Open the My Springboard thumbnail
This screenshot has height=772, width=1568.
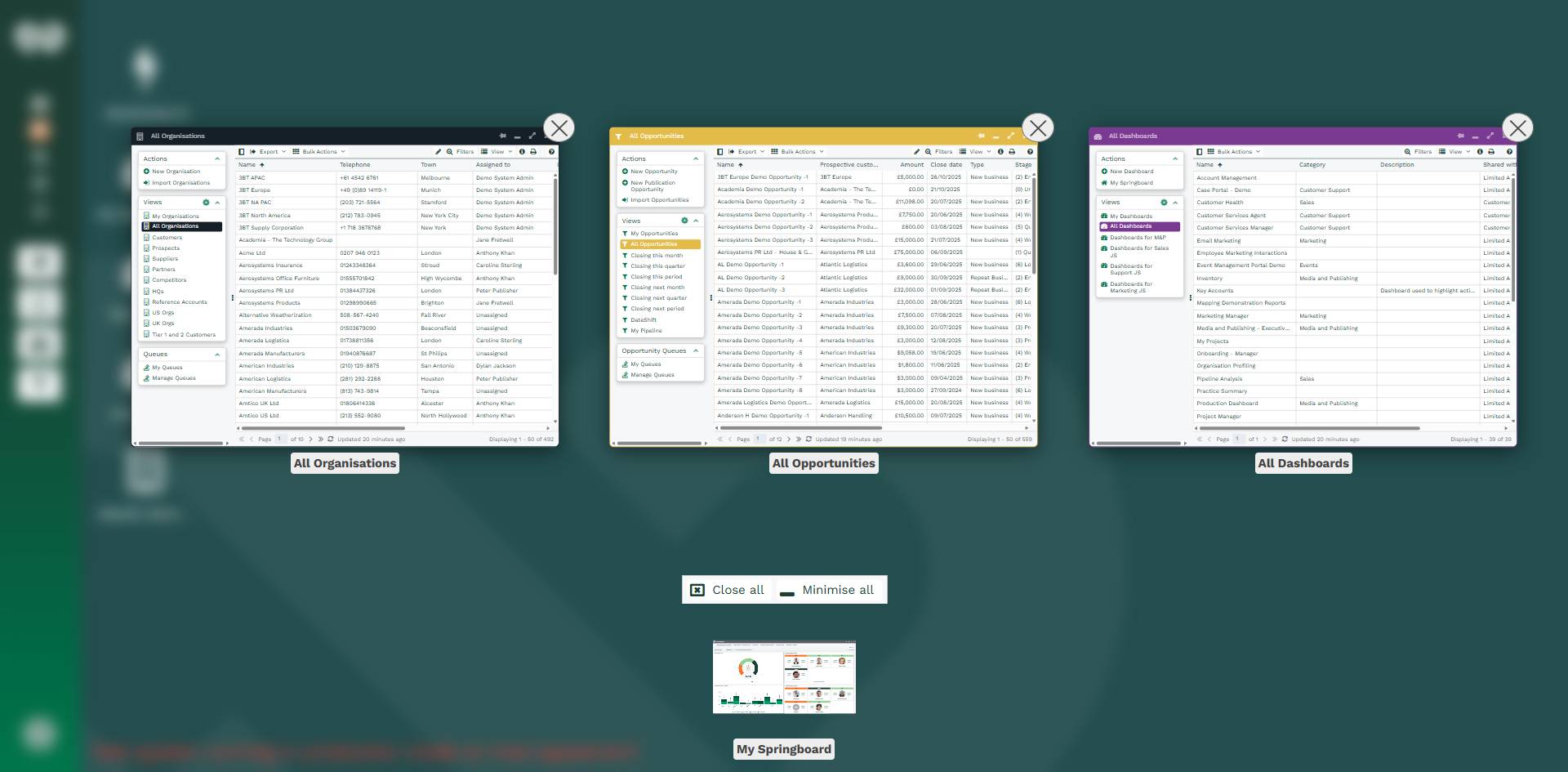[x=784, y=677]
